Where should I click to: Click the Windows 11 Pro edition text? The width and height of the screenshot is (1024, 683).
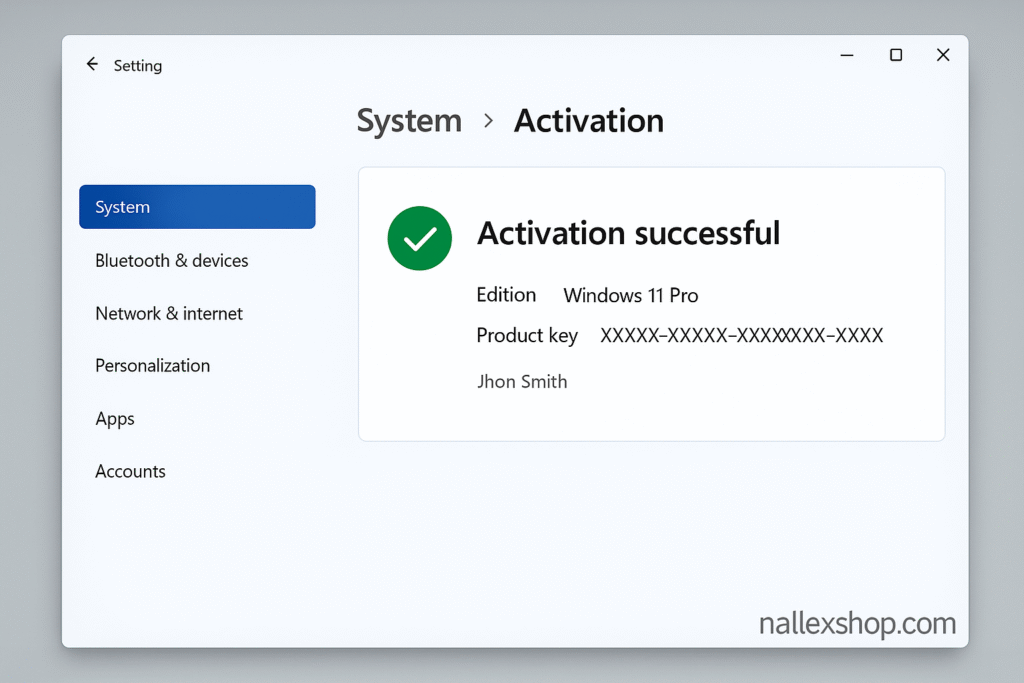click(x=630, y=295)
